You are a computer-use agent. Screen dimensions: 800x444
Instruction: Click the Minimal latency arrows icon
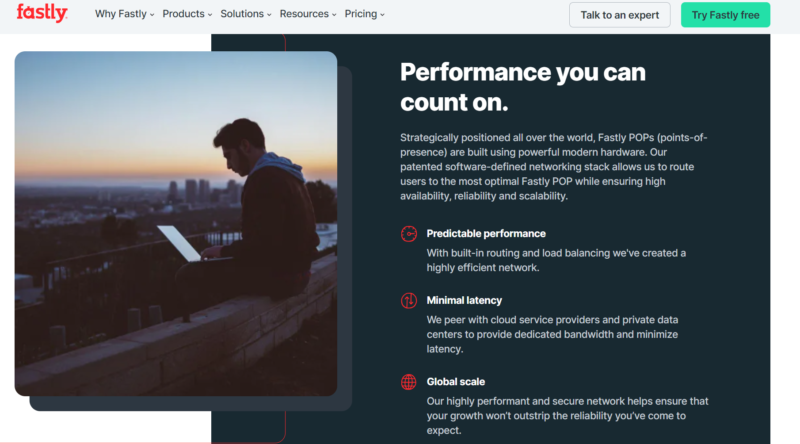pyautogui.click(x=408, y=300)
